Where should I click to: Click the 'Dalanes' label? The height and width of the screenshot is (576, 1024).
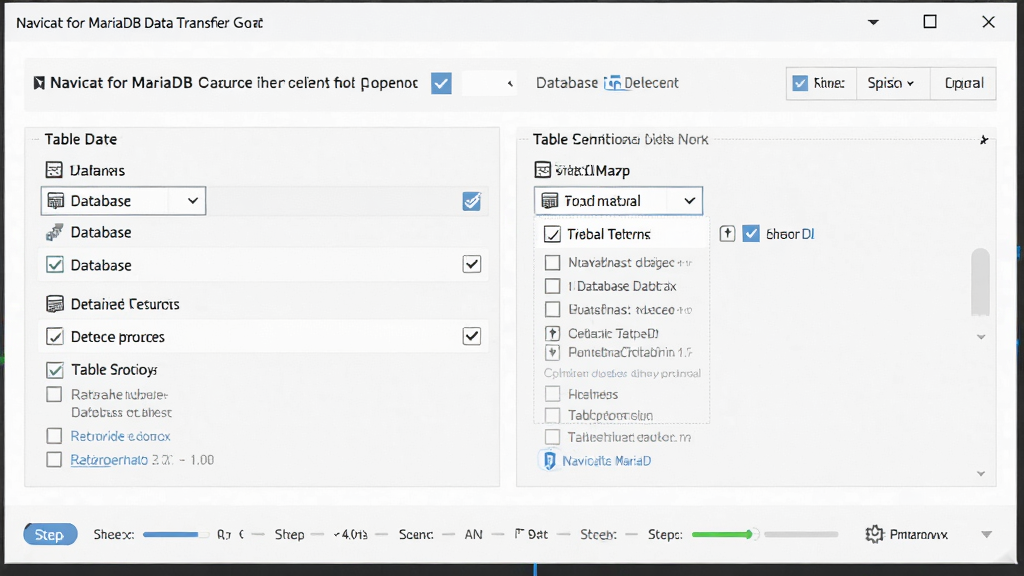pos(97,170)
